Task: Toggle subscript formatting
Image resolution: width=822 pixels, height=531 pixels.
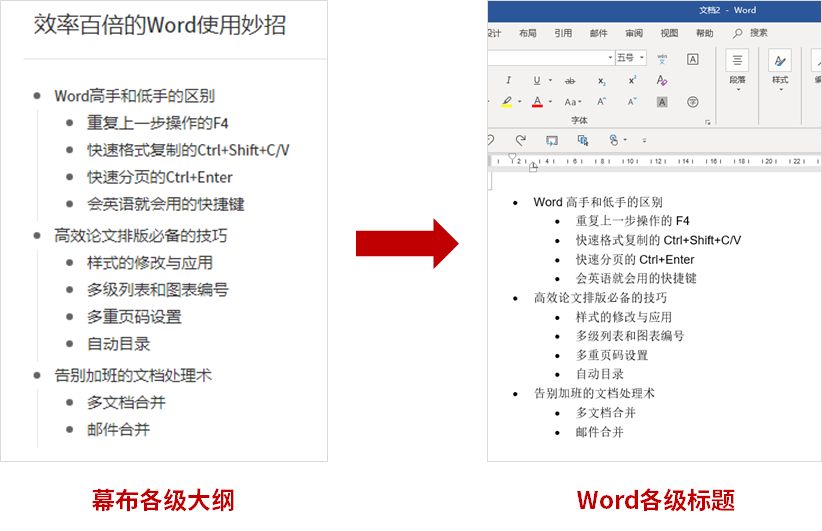Action: pos(602,81)
